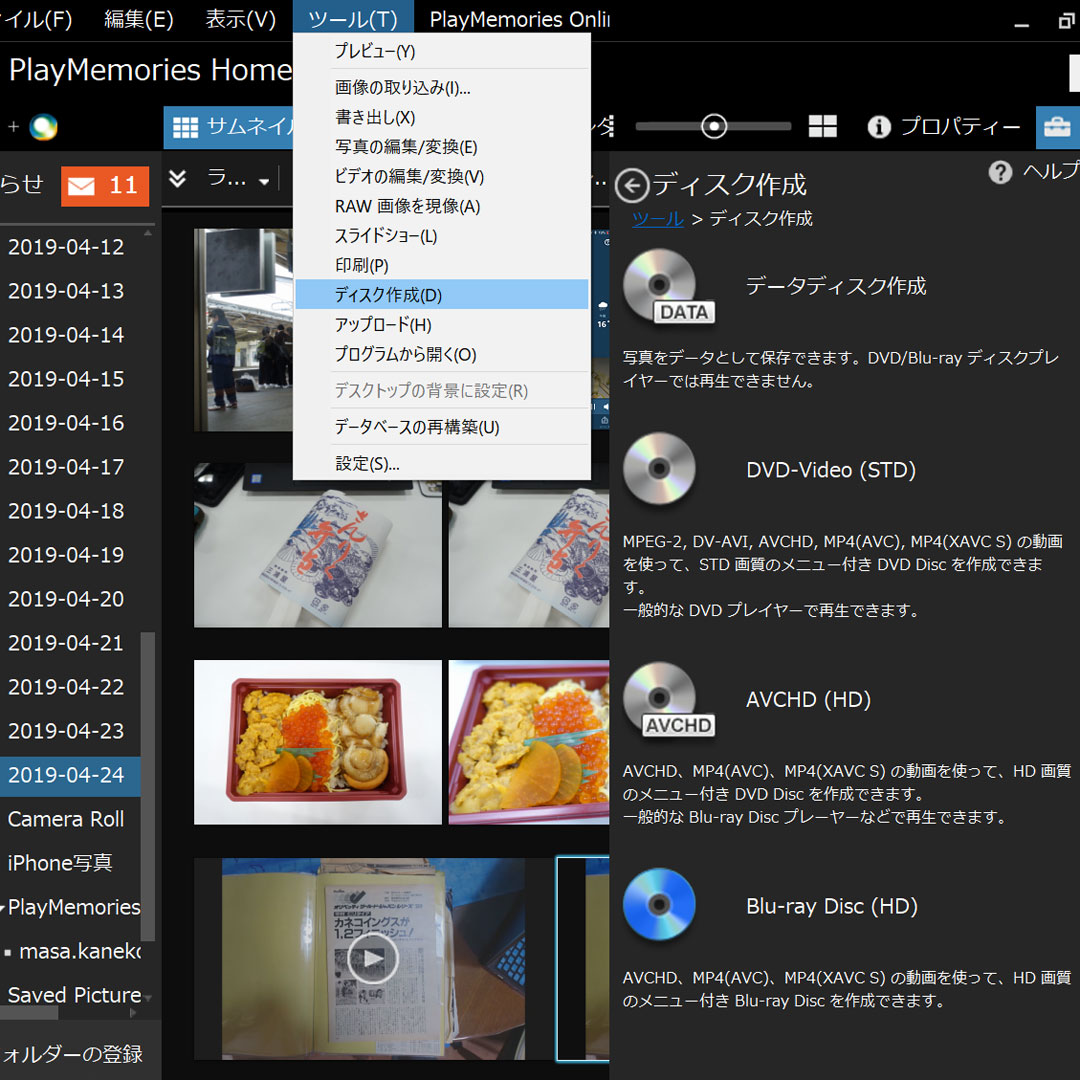The image size is (1080, 1080).
Task: Click データディスク作成 label
Action: [835, 286]
